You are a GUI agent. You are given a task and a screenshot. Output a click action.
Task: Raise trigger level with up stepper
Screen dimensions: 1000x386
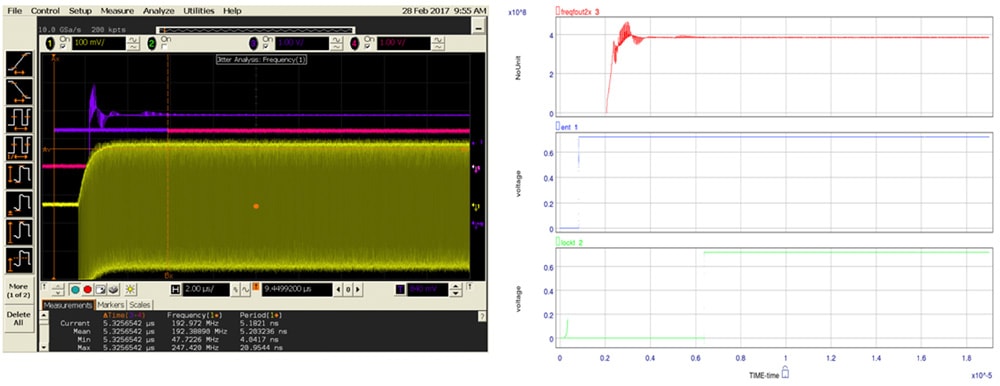[456, 285]
